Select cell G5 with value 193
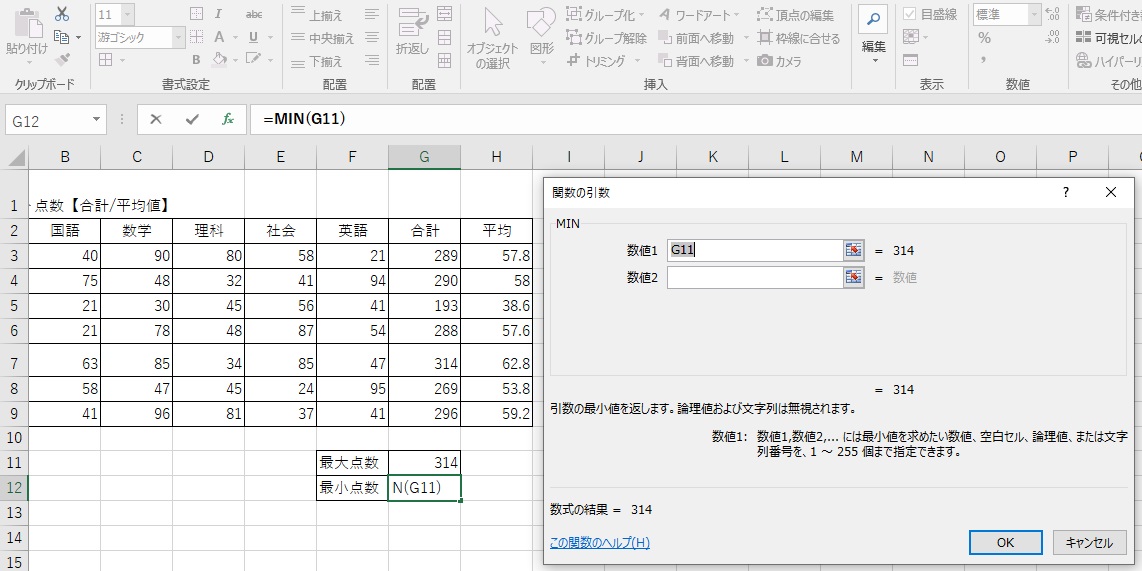1142x571 pixels. pyautogui.click(x=425, y=306)
